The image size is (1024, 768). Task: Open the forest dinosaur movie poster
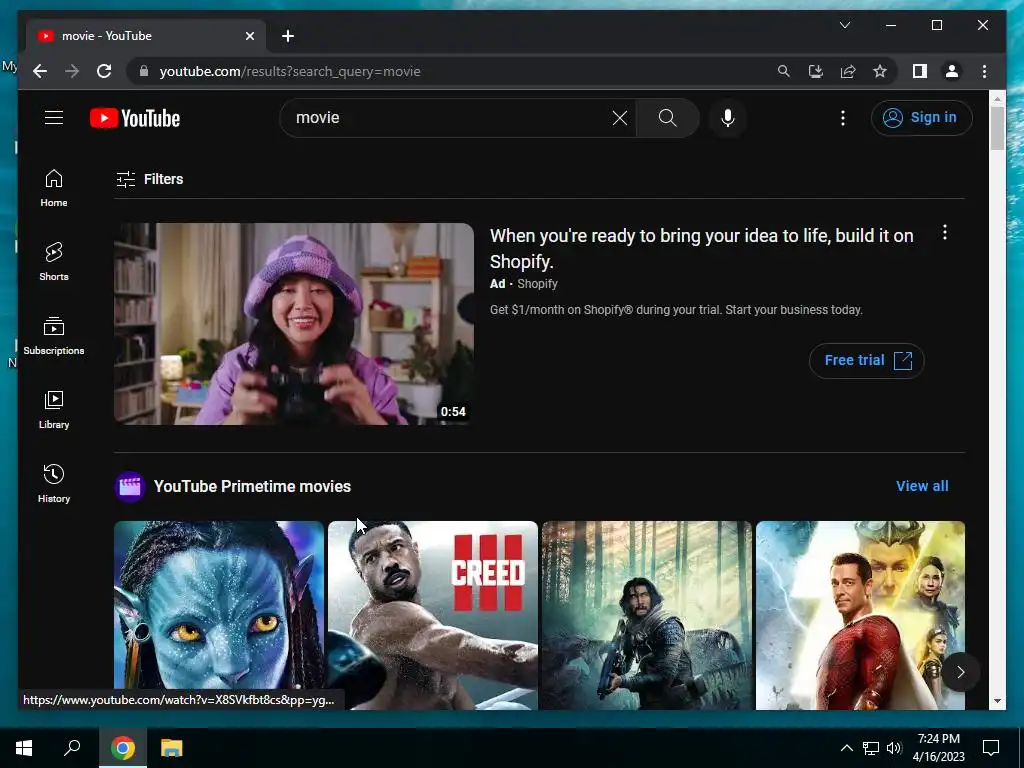point(647,615)
